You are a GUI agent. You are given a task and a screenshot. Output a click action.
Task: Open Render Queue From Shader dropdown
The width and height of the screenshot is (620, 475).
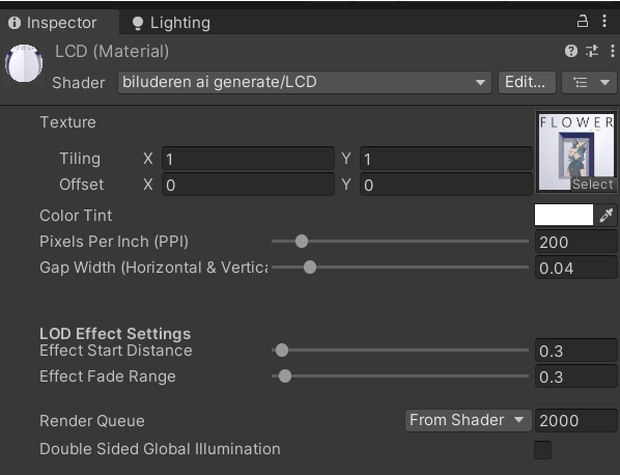click(x=468, y=420)
